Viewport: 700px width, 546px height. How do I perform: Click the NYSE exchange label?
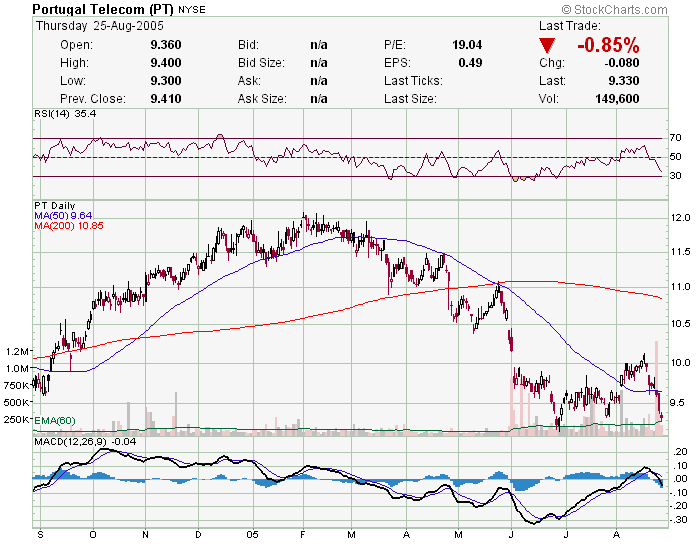pos(192,10)
